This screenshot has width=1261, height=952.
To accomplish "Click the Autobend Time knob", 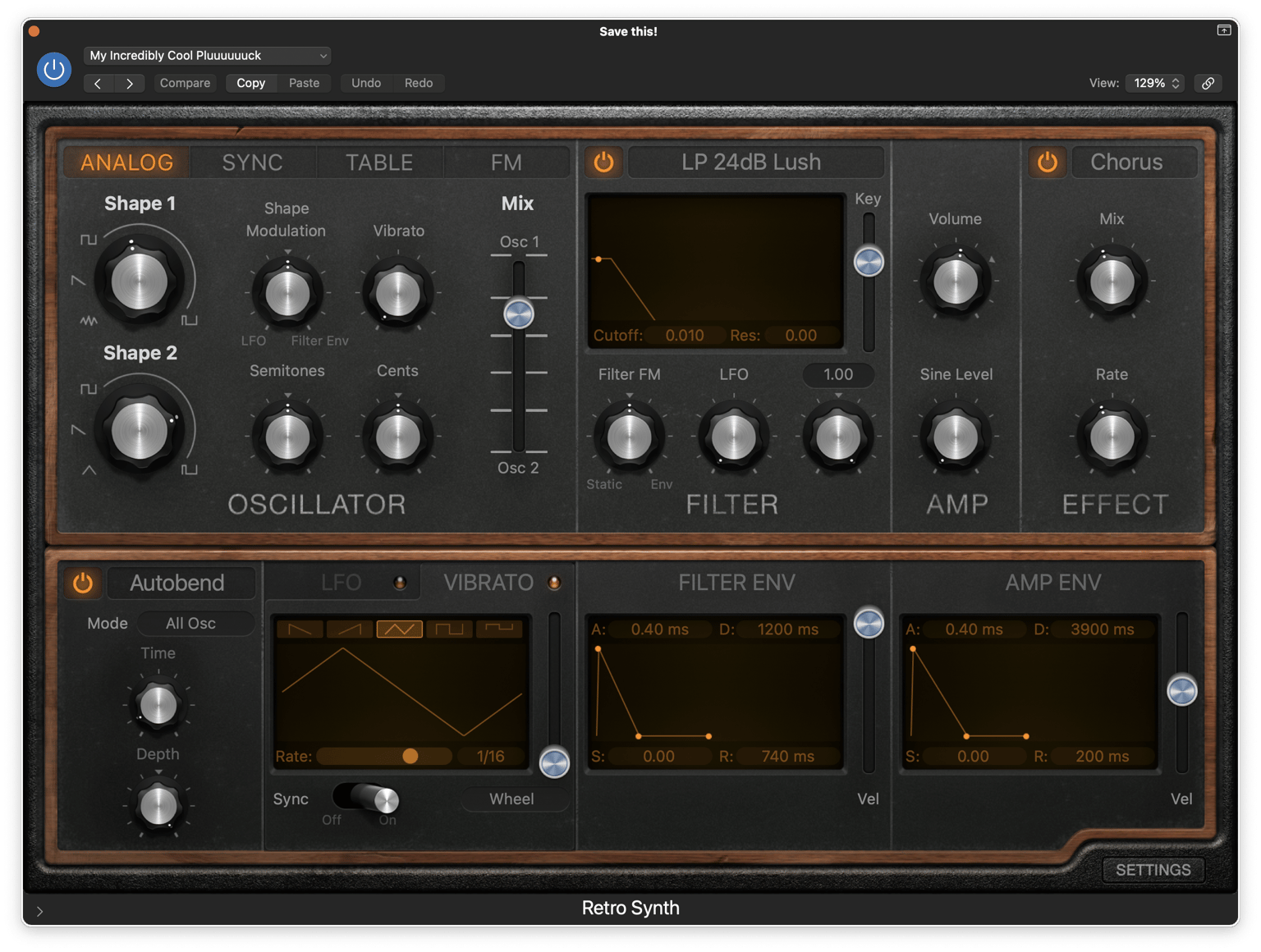I will click(158, 704).
